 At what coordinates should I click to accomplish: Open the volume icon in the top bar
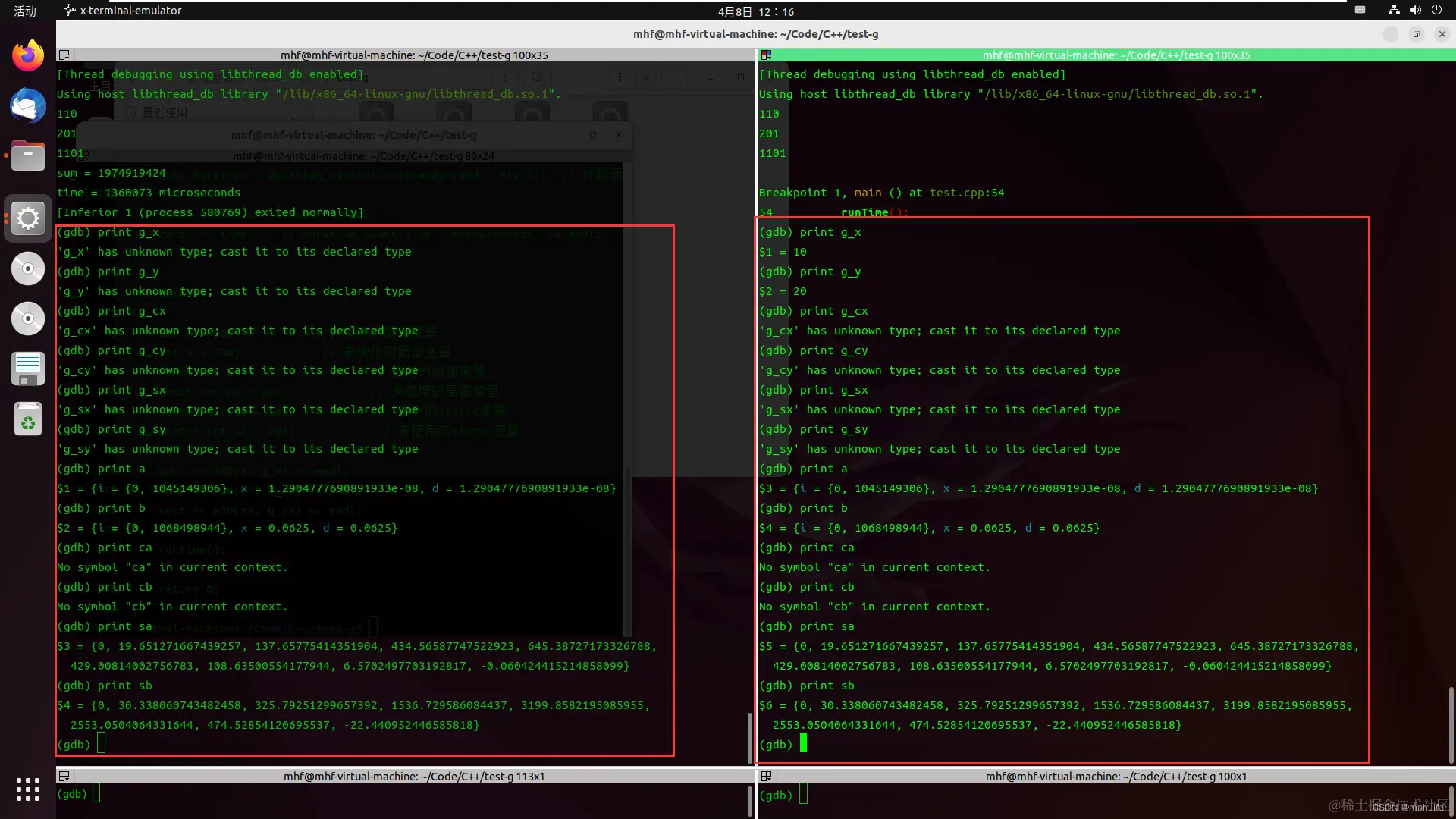[x=1415, y=11]
